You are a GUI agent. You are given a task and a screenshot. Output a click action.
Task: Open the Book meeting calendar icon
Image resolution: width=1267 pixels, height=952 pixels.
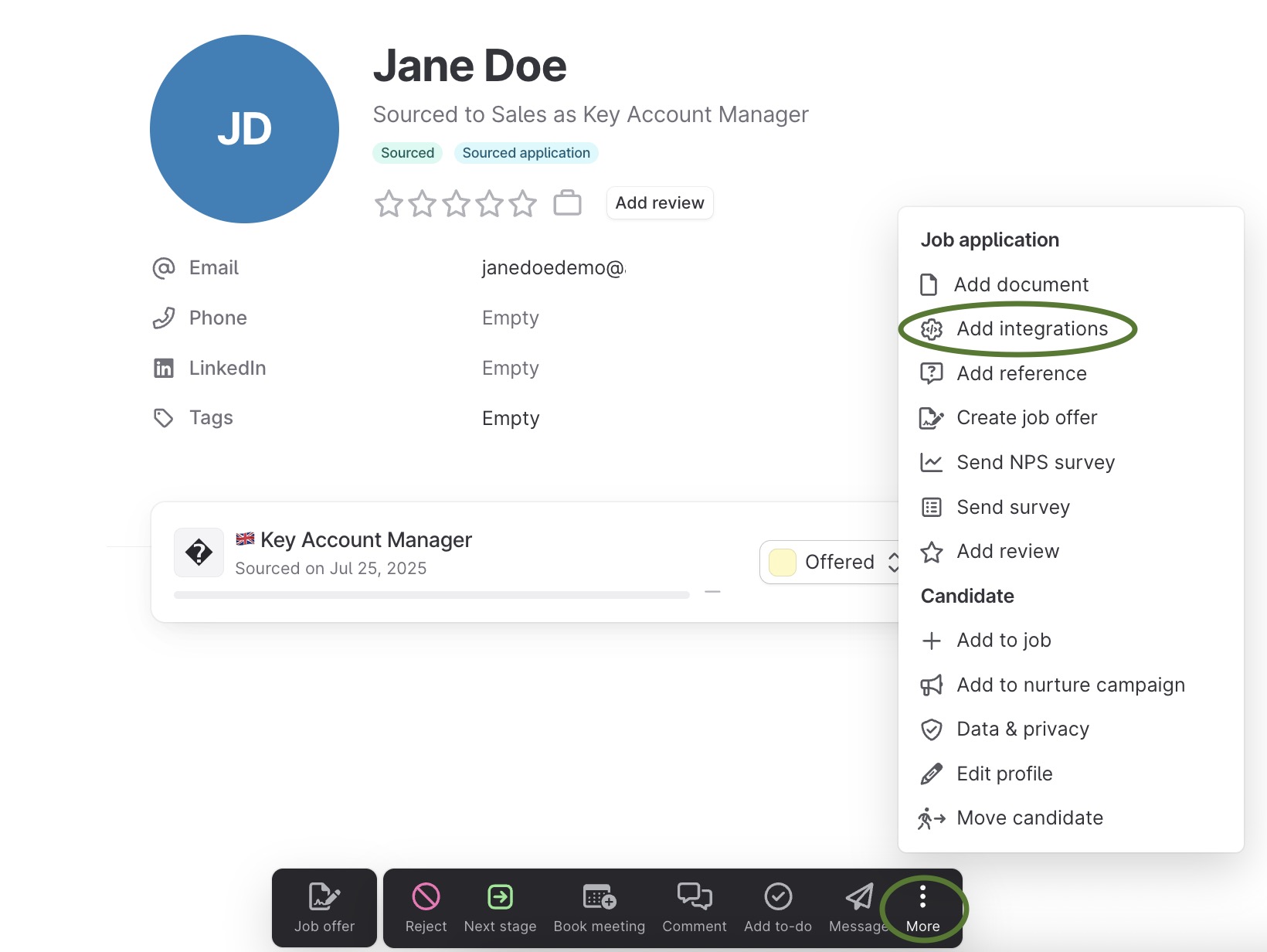pyautogui.click(x=599, y=896)
